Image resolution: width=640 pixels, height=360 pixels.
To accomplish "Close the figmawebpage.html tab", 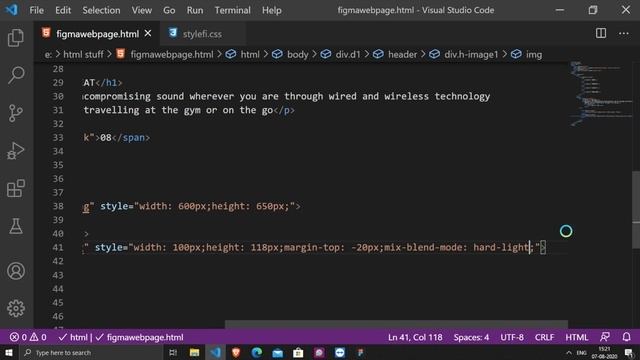I will point(148,33).
